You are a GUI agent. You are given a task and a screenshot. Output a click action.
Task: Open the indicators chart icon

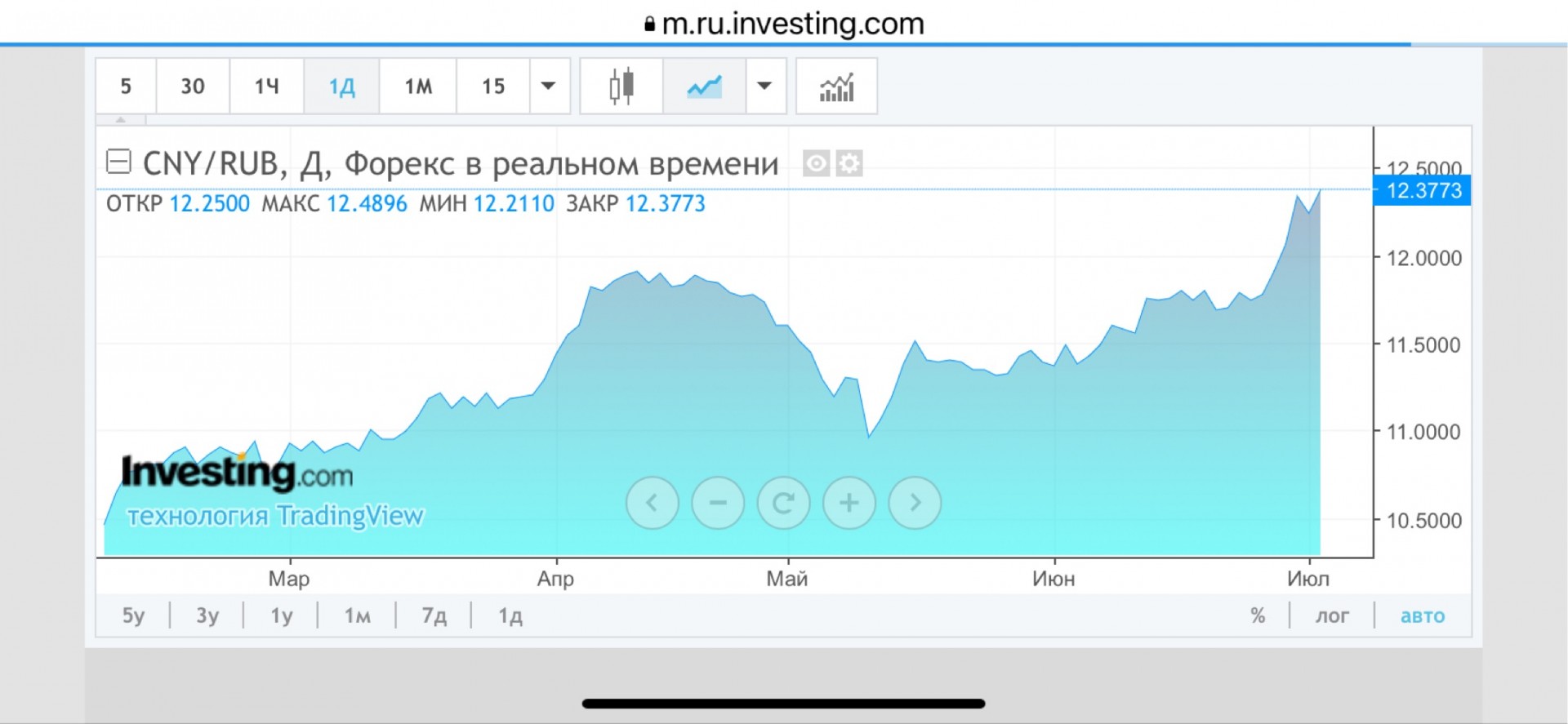tap(836, 86)
